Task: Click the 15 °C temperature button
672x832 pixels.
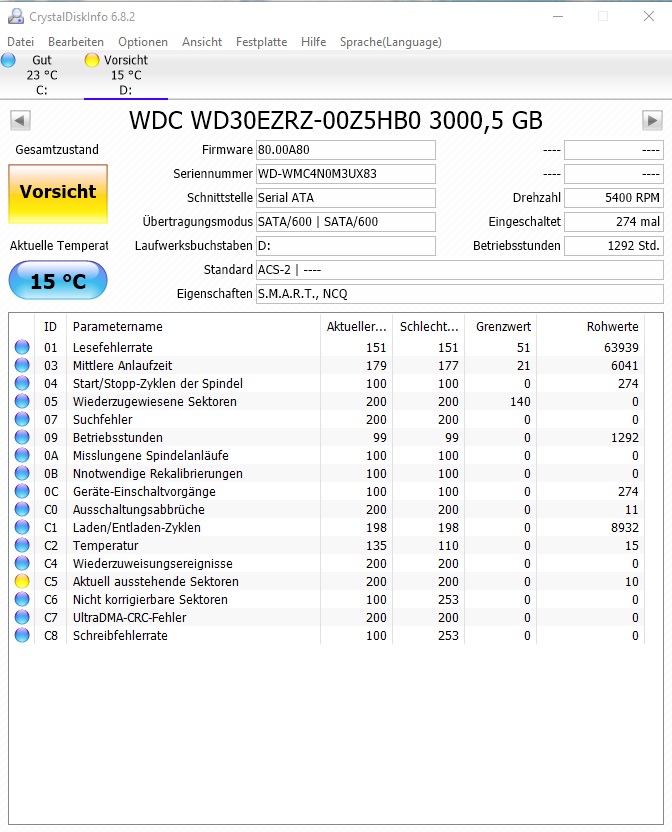Action: [x=58, y=280]
